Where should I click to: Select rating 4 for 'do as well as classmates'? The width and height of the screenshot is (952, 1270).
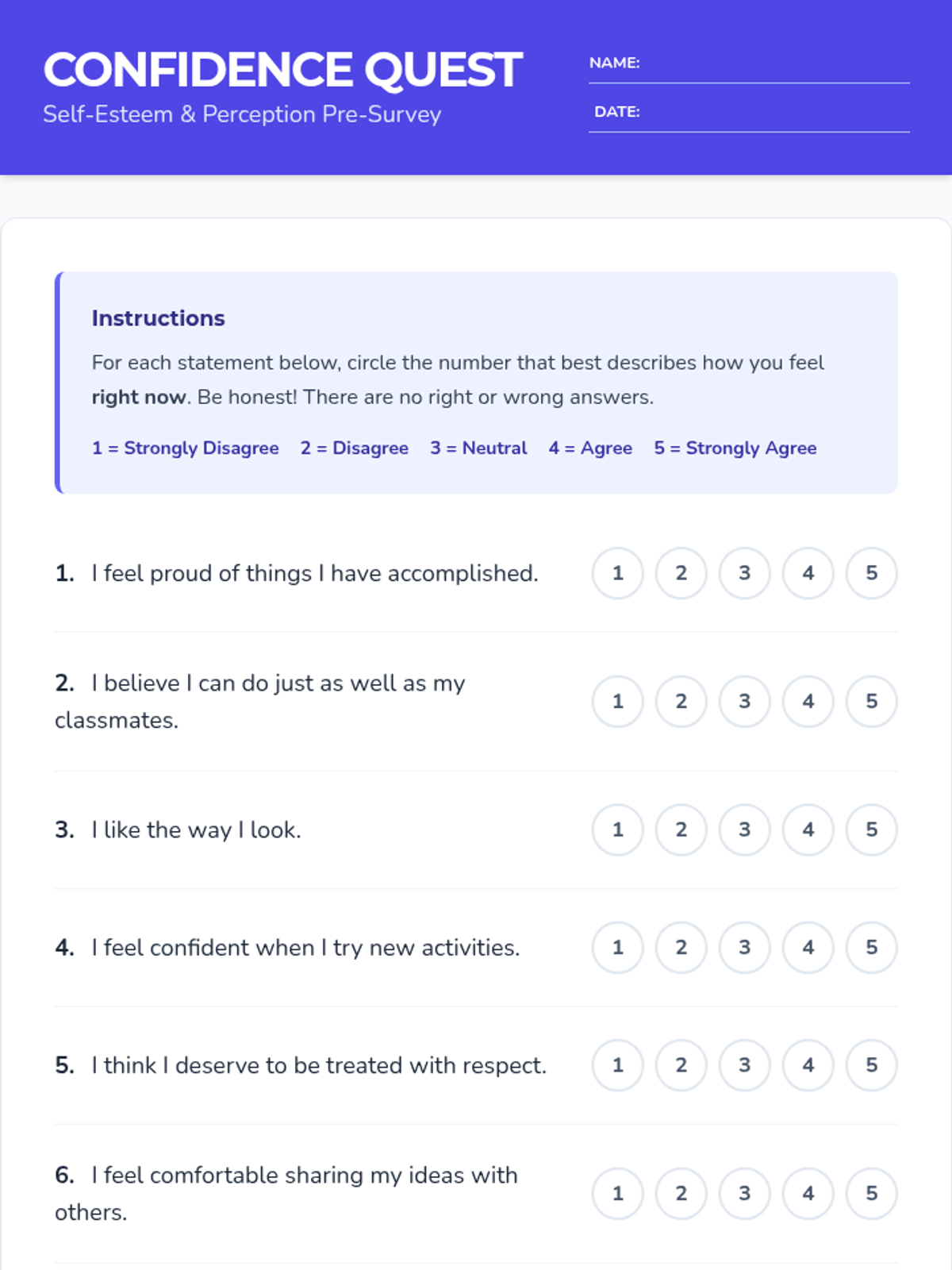(808, 702)
